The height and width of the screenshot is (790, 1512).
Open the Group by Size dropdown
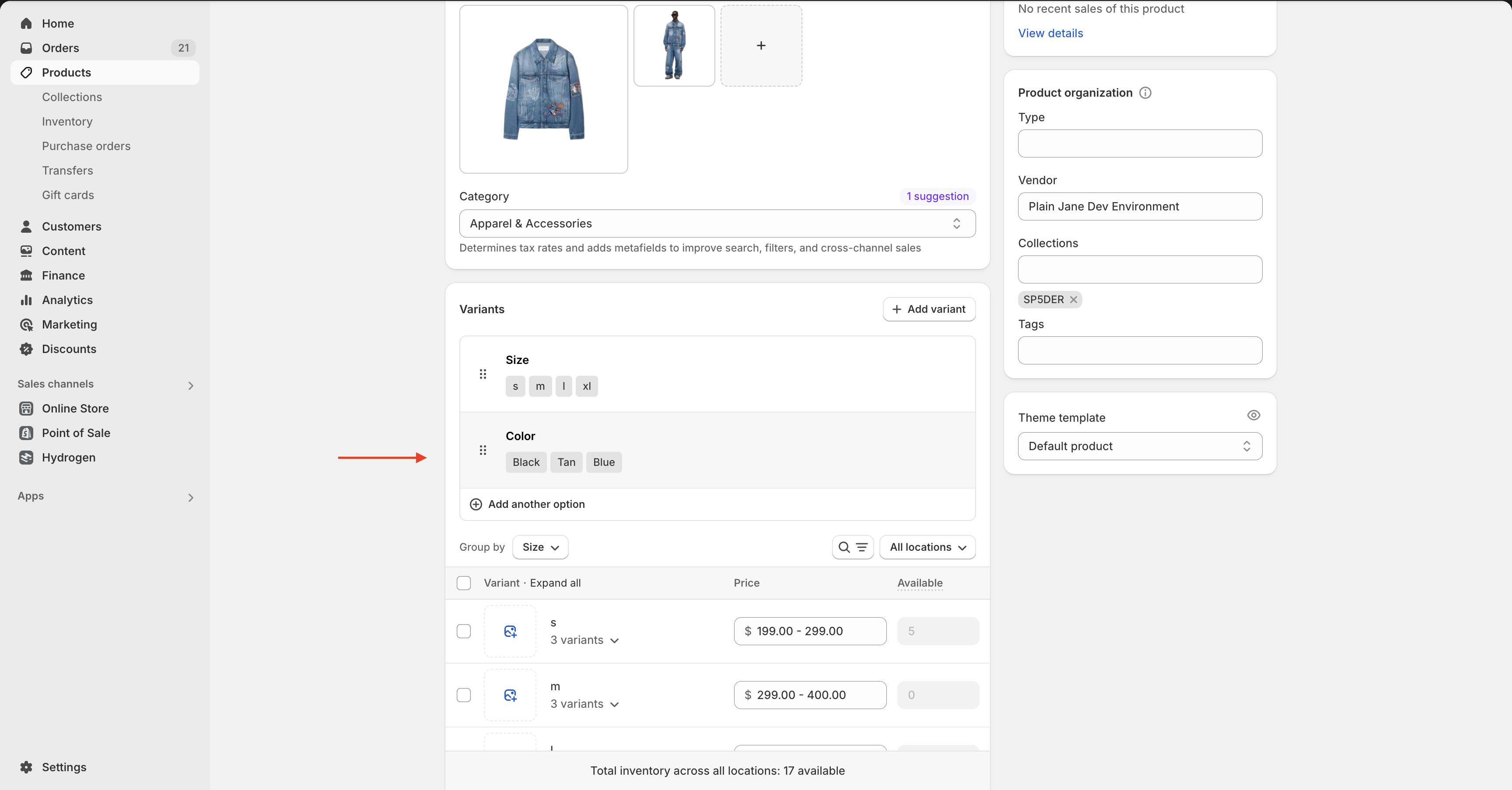click(x=539, y=547)
